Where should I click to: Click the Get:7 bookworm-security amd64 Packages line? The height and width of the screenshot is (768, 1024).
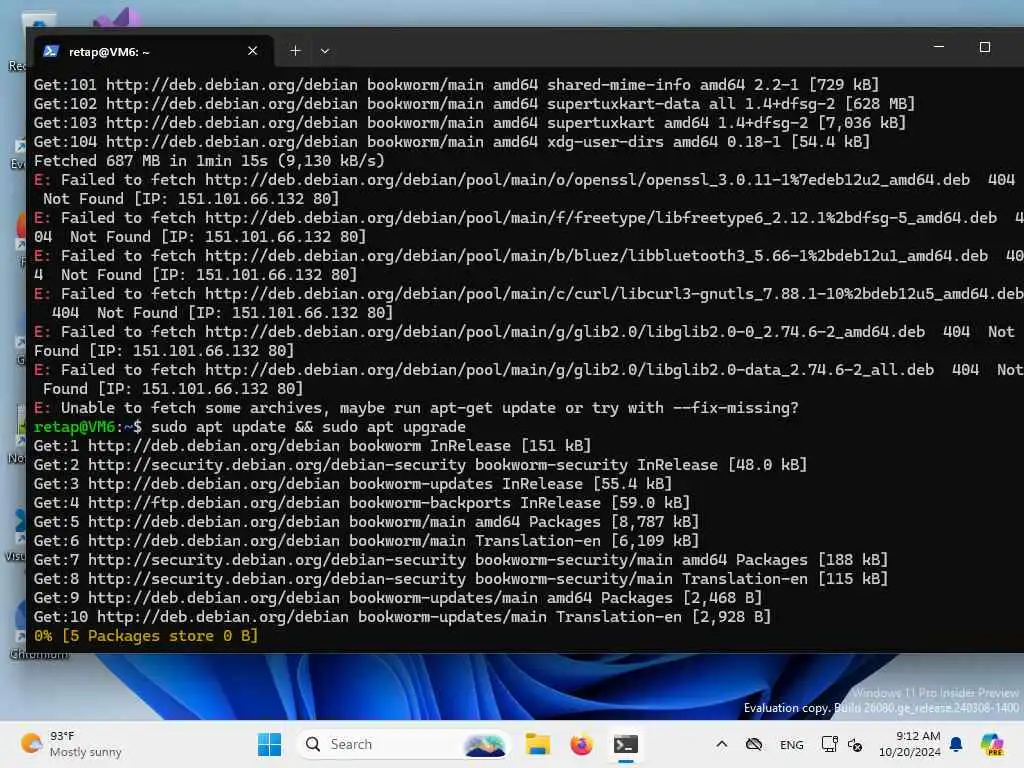pos(460,560)
